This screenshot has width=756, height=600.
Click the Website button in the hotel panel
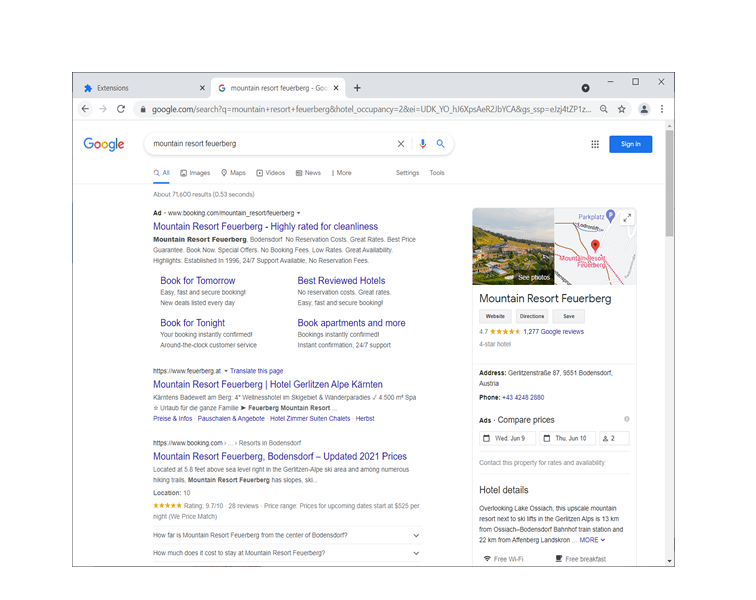point(495,316)
